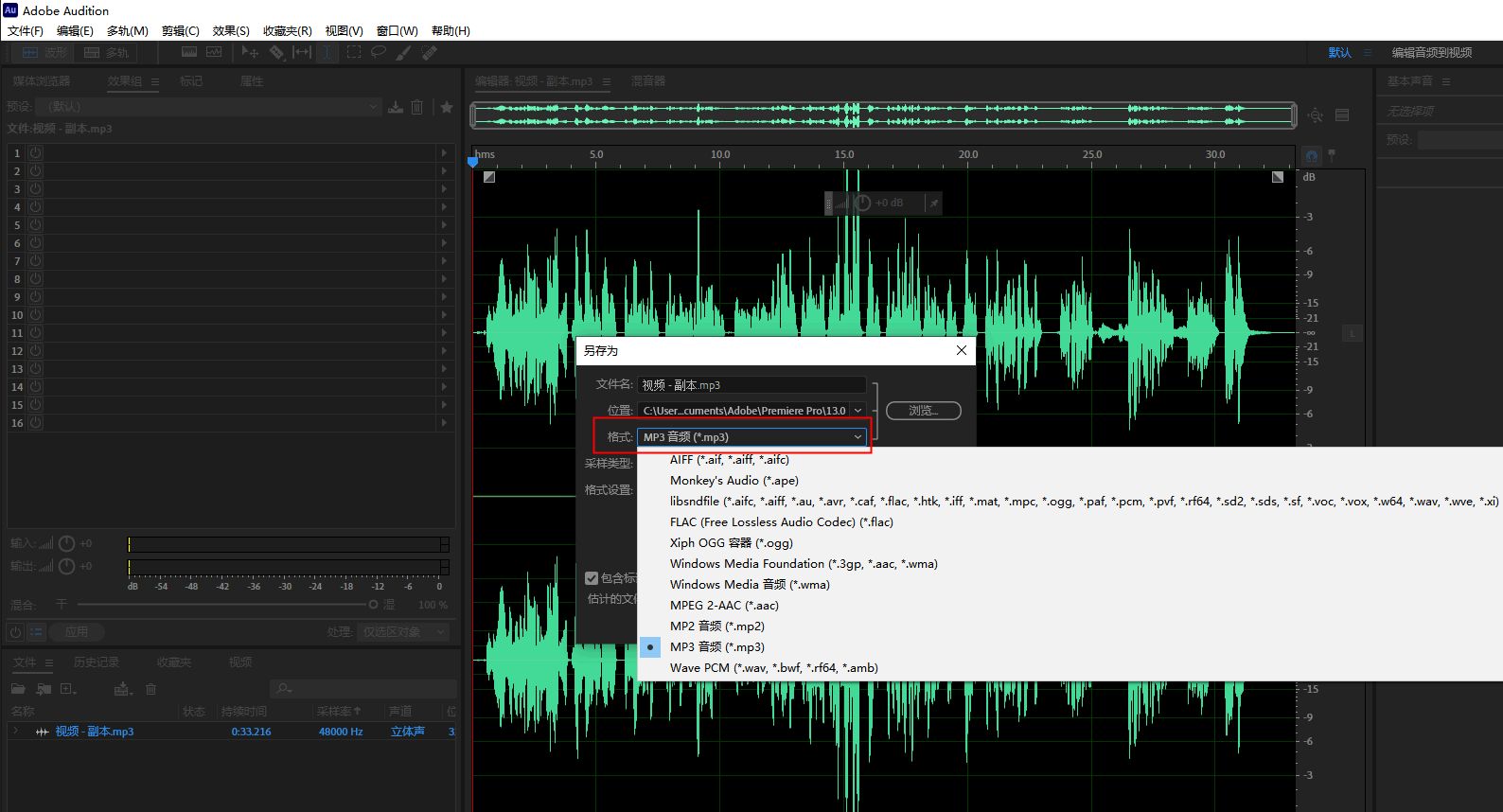Open the 文件(F) menu
This screenshot has height=812, width=1503.
coord(26,30)
